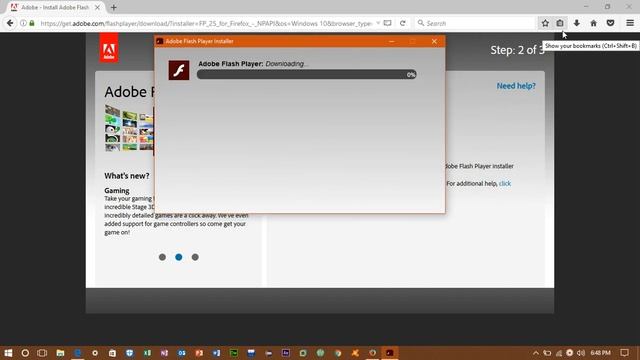Click the Flash Player games thumbnail collage
This screenshot has width=640, height=360.
point(129,128)
